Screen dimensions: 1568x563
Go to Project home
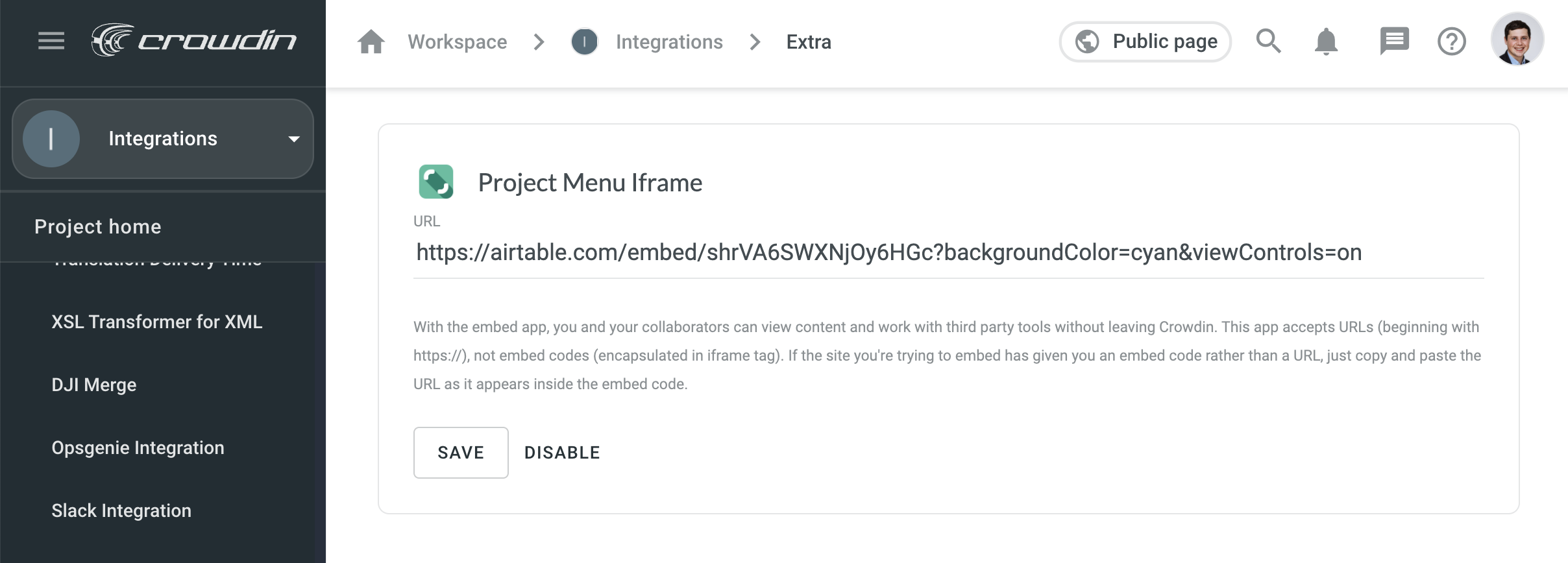98,227
